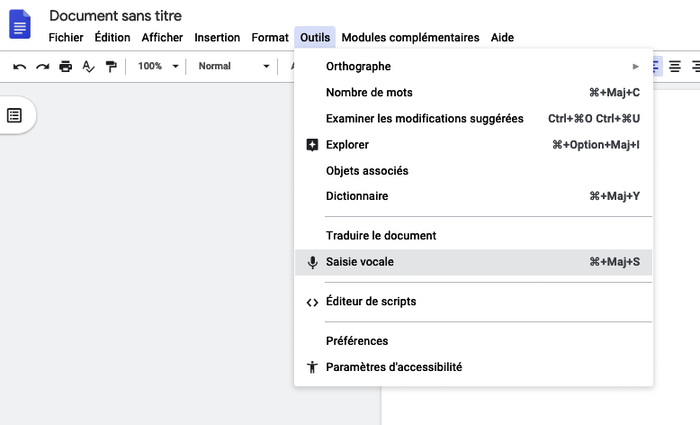Open the Normal text style dropdown
Screen dimensions: 700x425
pos(234,66)
